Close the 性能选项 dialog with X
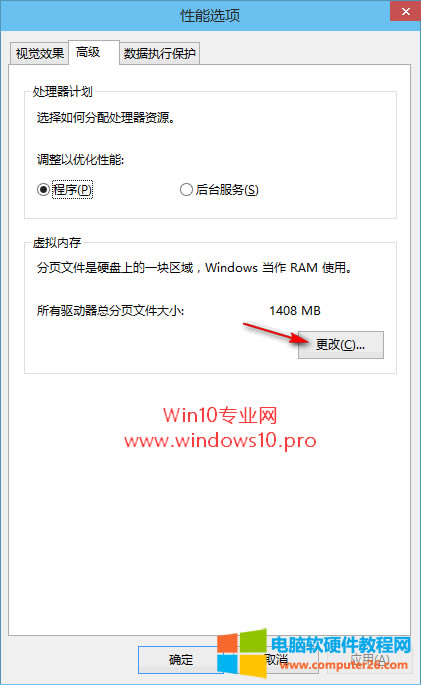Screen dimensions: 421x685 405,11
